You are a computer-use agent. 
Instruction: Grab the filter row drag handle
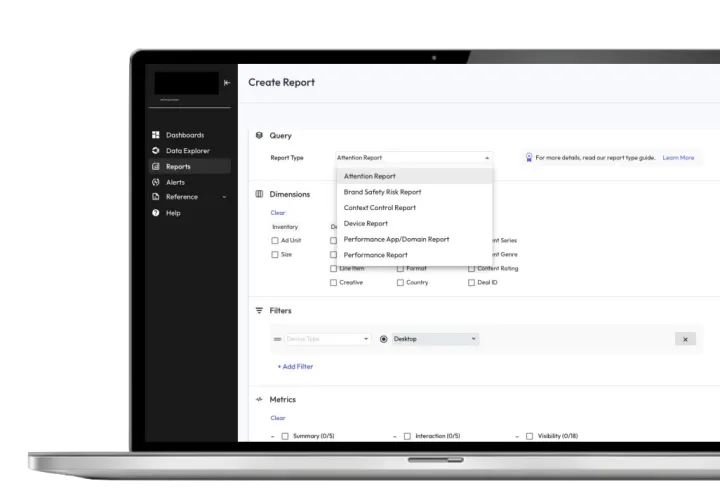tap(277, 339)
